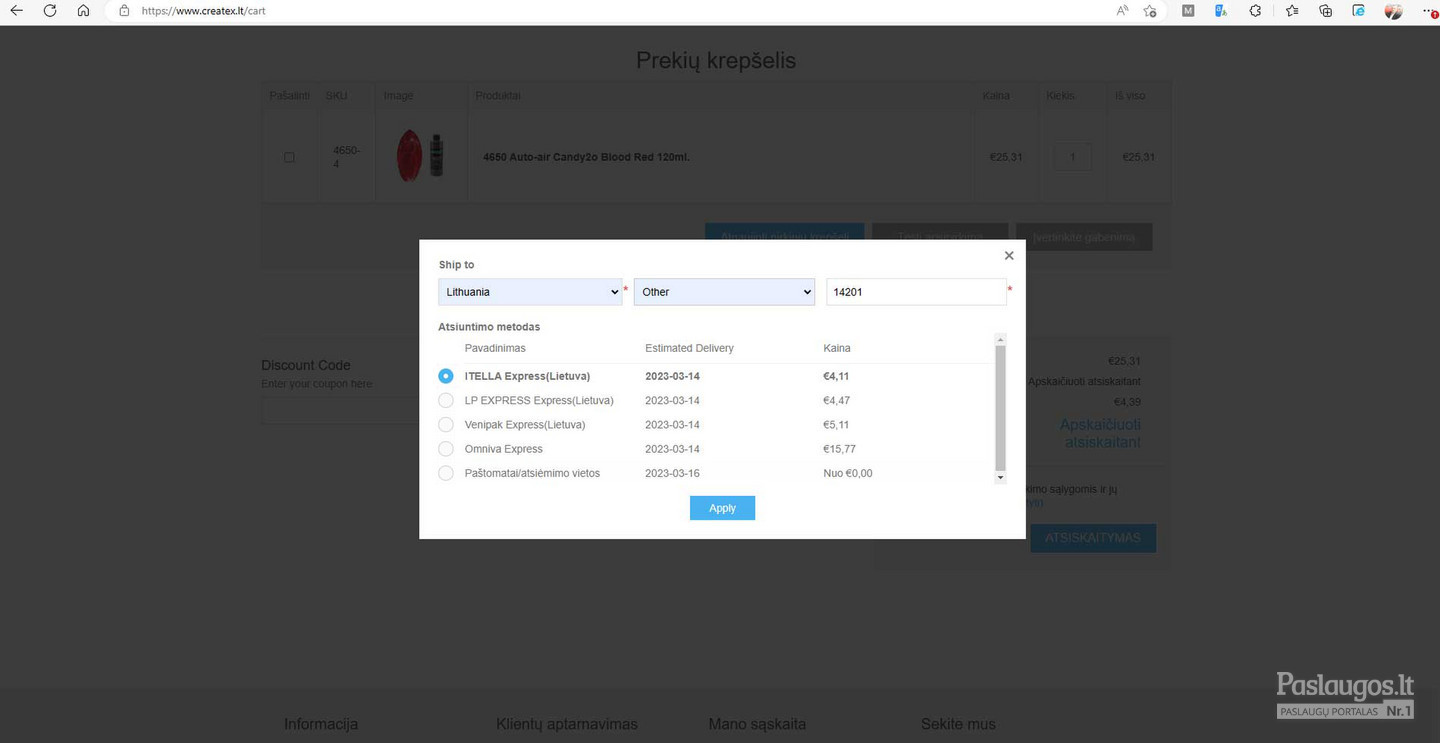Open the gray M extension
This screenshot has width=1440, height=743.
[1188, 11]
